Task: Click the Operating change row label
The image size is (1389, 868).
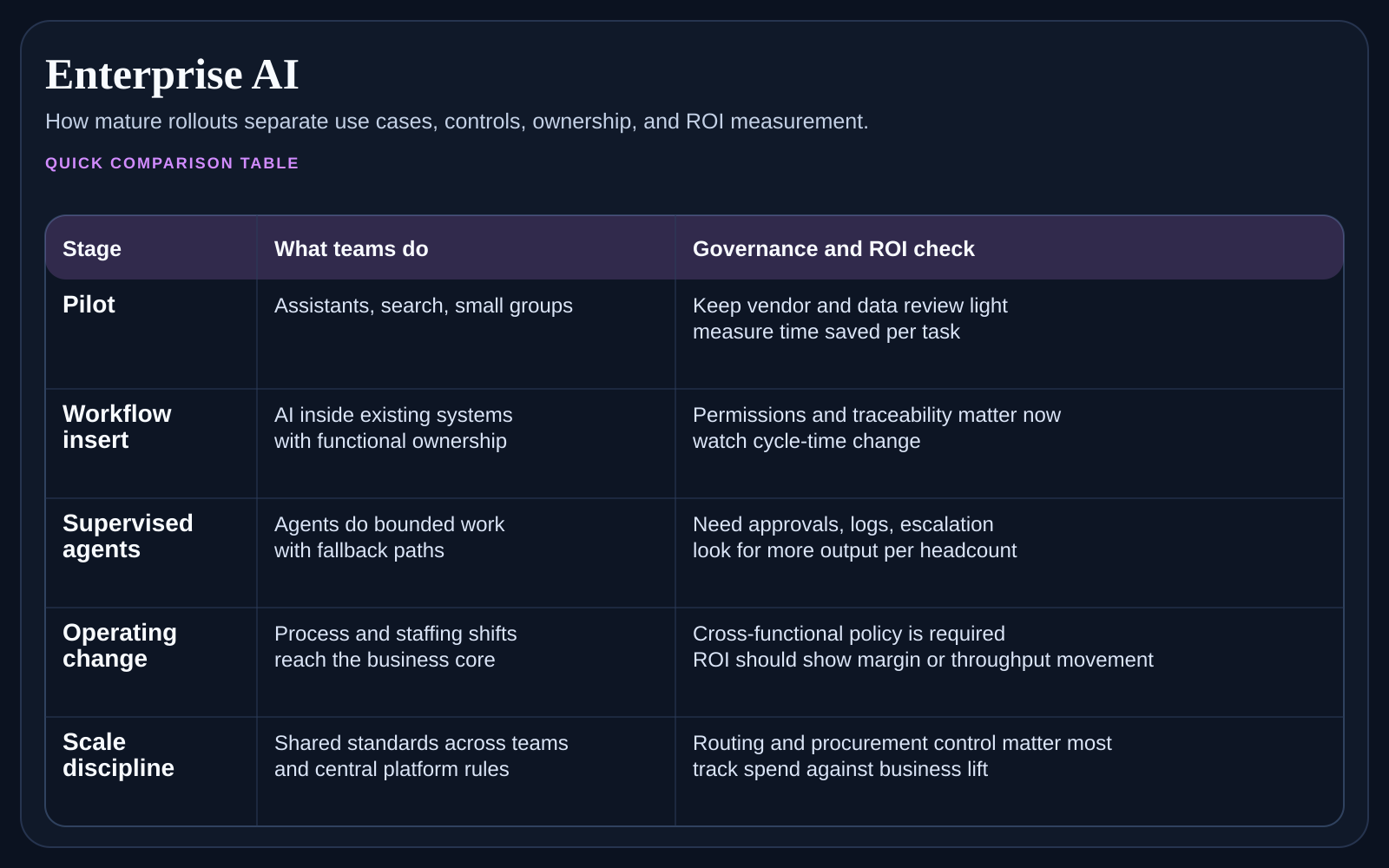Action: 119,645
